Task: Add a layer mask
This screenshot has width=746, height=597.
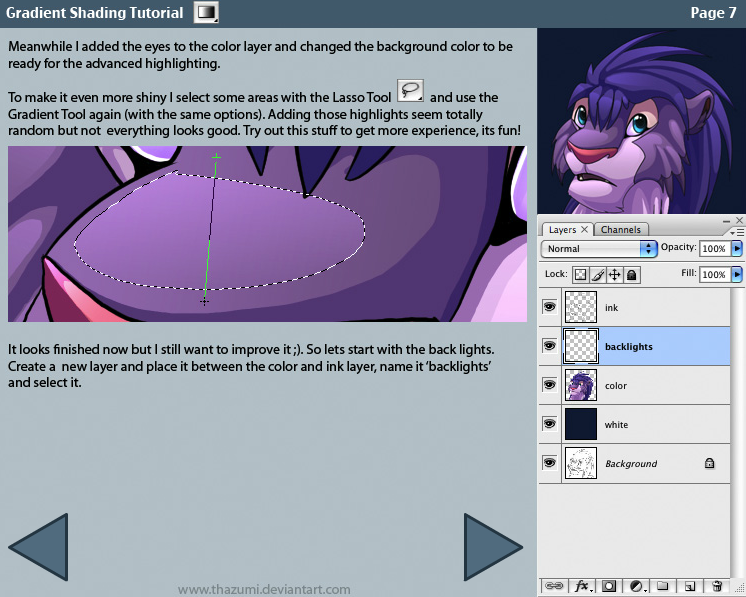Action: [609, 586]
